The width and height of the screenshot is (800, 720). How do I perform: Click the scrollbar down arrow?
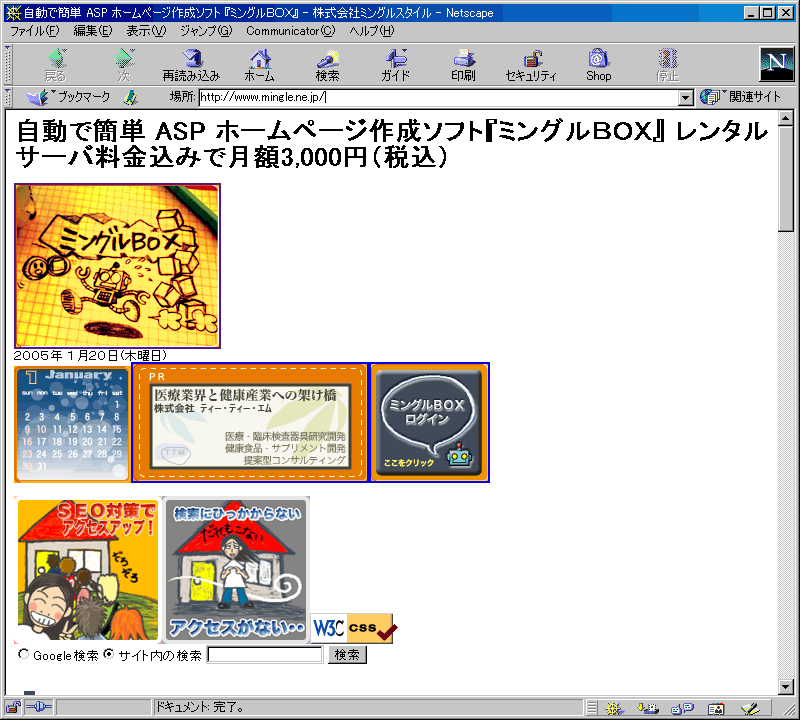[786, 687]
